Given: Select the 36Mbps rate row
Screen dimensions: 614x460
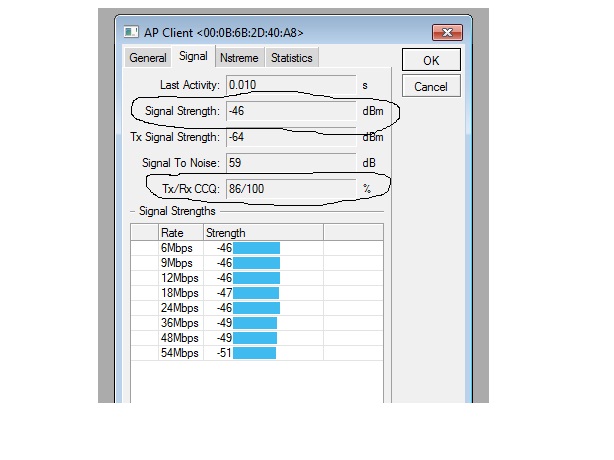Looking at the screenshot, I should pos(256,323).
